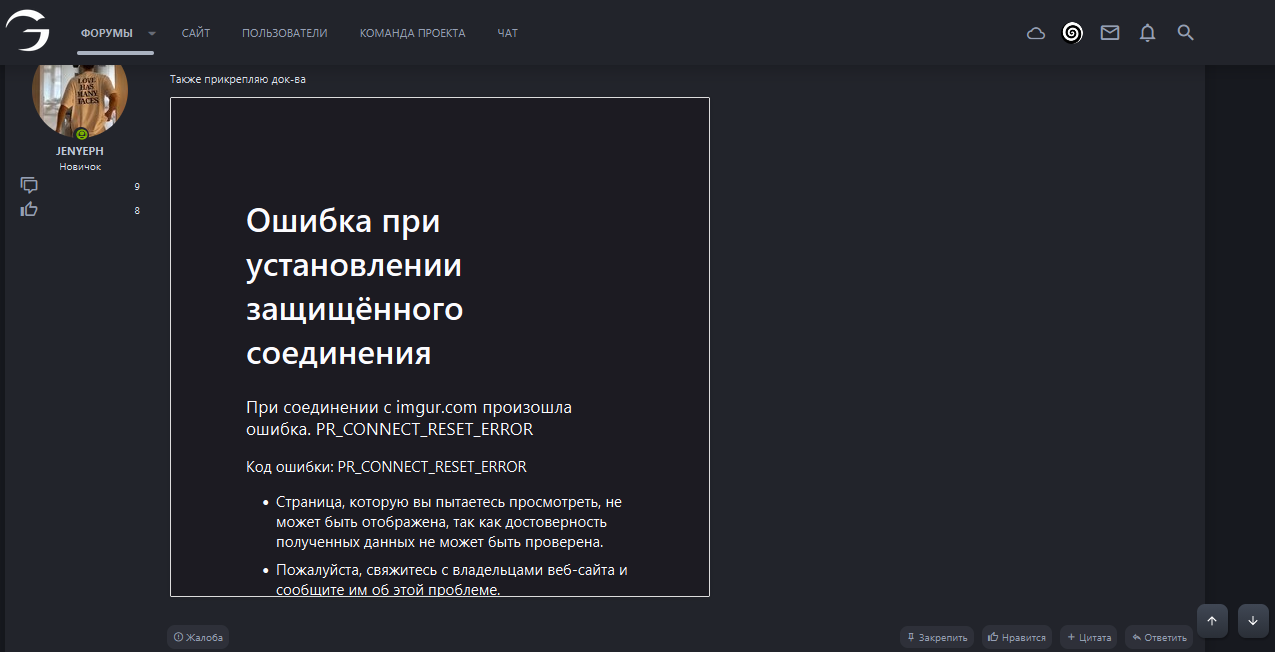Click the forum logo icon

point(28,31)
